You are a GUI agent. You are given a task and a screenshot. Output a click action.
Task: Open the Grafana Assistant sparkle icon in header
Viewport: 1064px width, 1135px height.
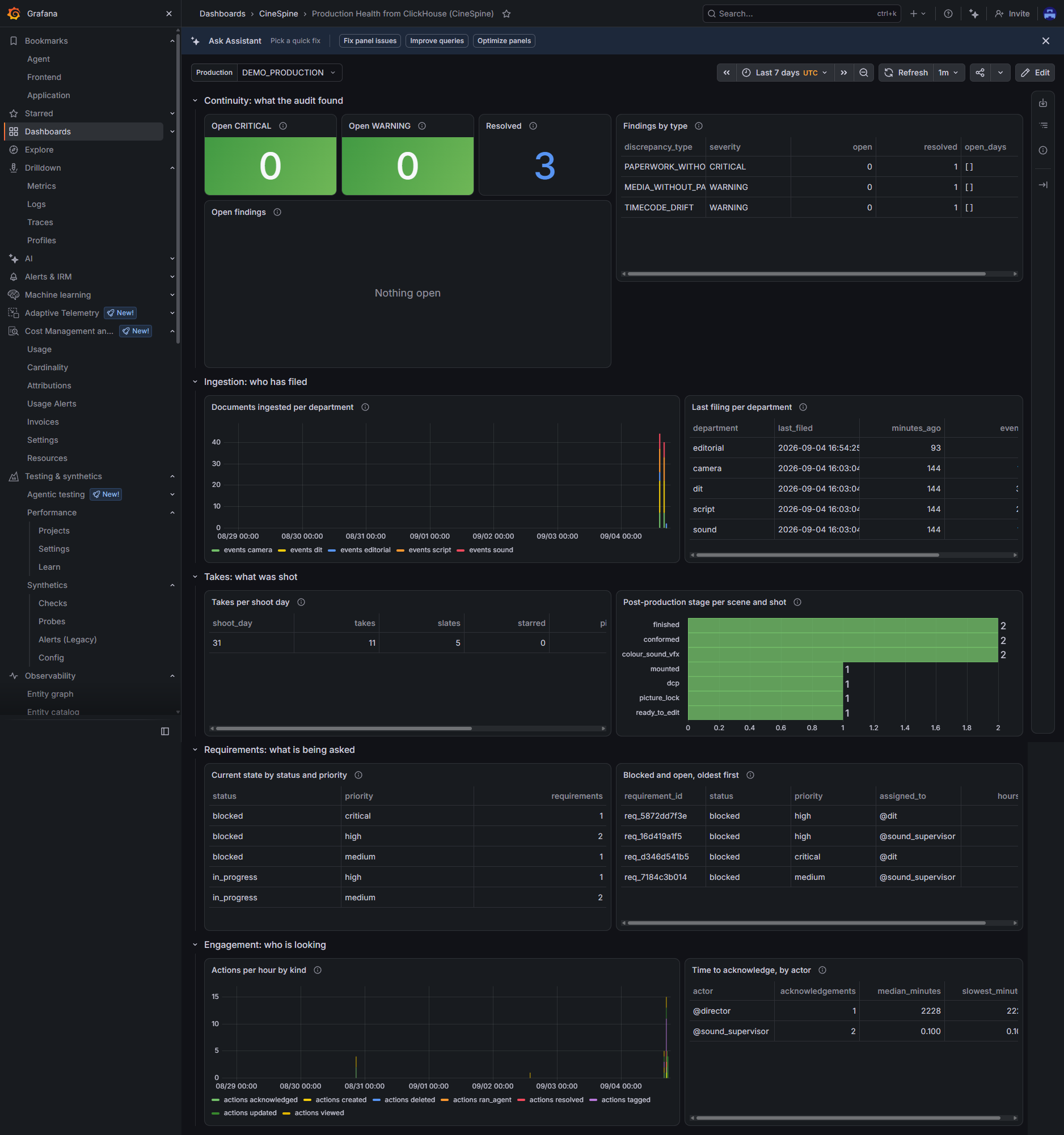coord(974,14)
